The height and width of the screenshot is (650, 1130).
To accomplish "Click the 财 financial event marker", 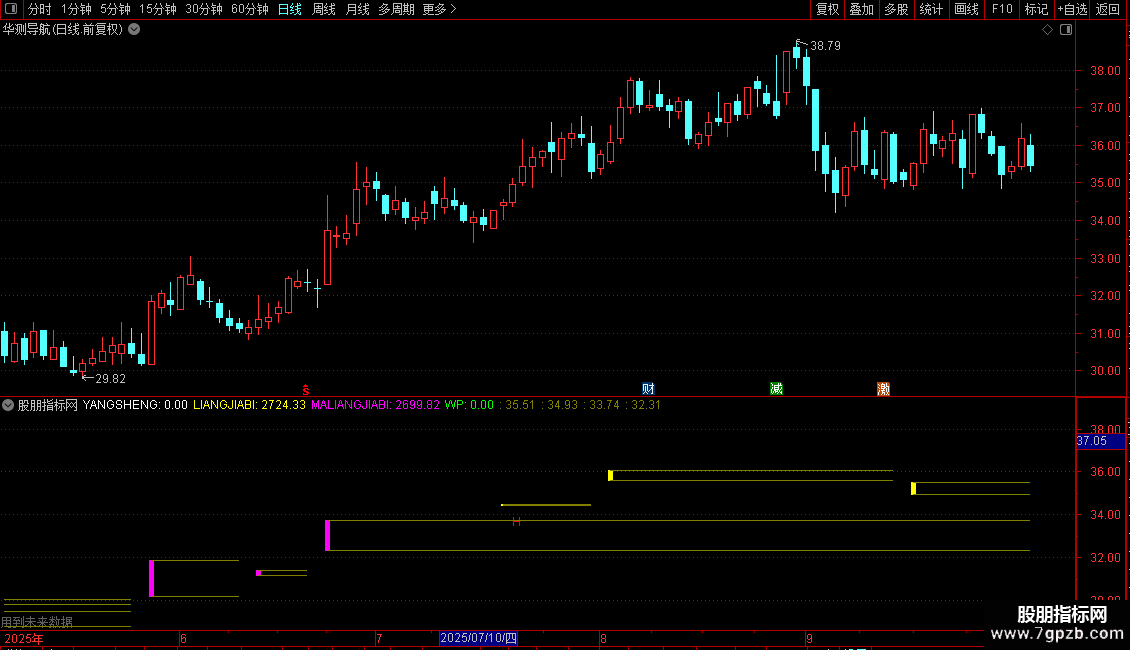I will pos(648,389).
